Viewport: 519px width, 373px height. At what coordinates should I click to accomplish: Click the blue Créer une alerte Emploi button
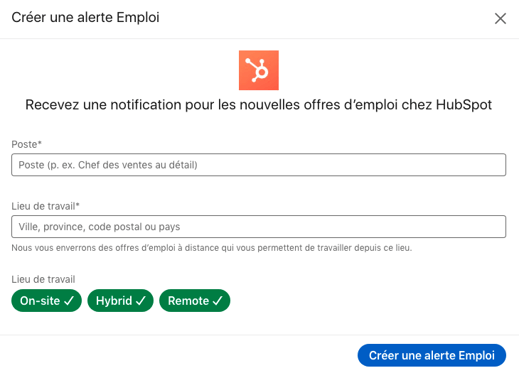tap(432, 355)
